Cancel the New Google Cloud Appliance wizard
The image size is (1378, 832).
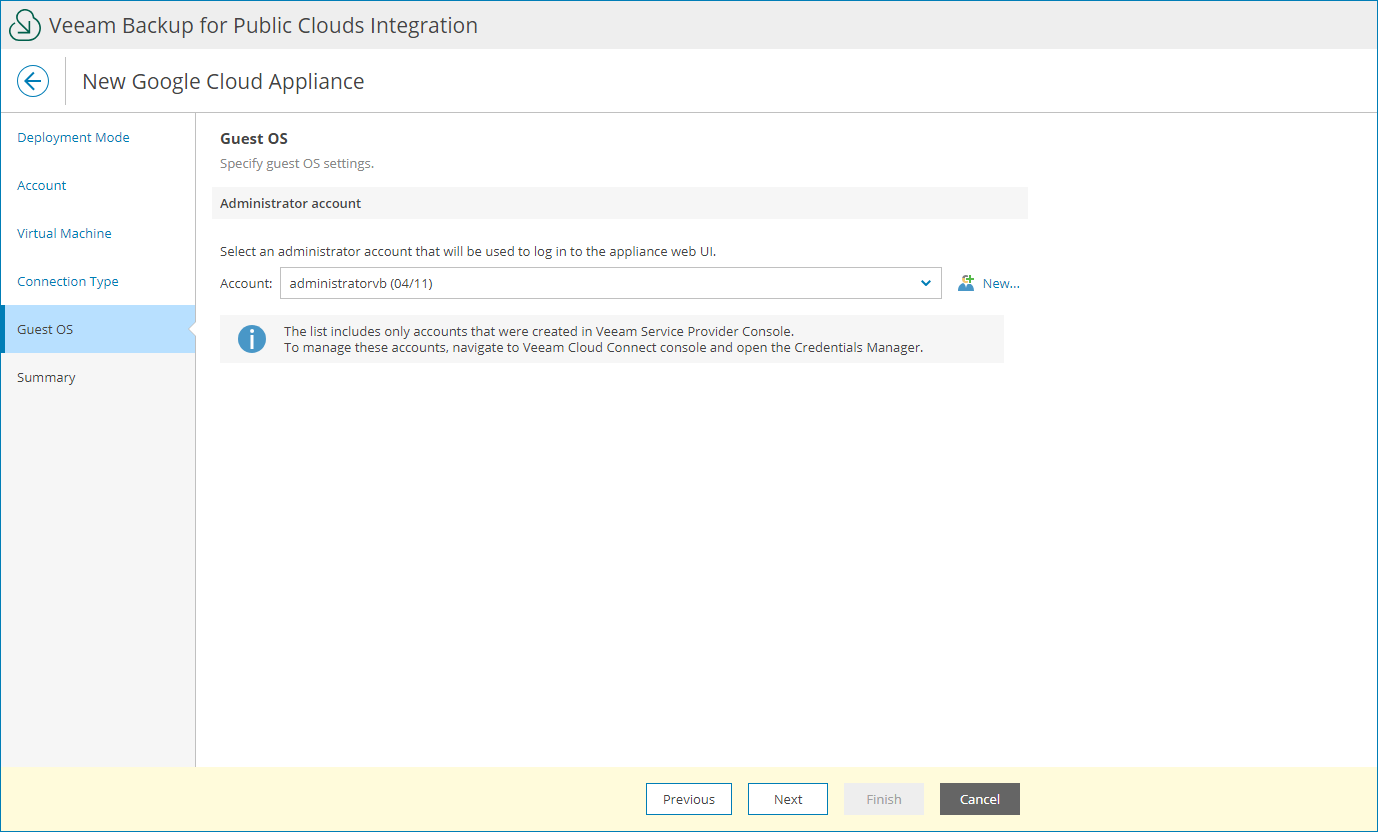coord(979,799)
